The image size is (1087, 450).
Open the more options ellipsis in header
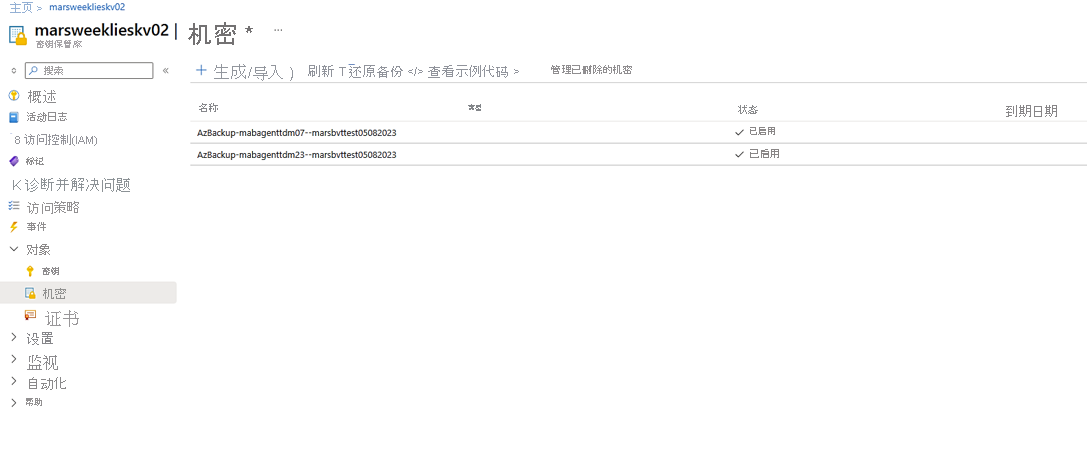(x=278, y=30)
